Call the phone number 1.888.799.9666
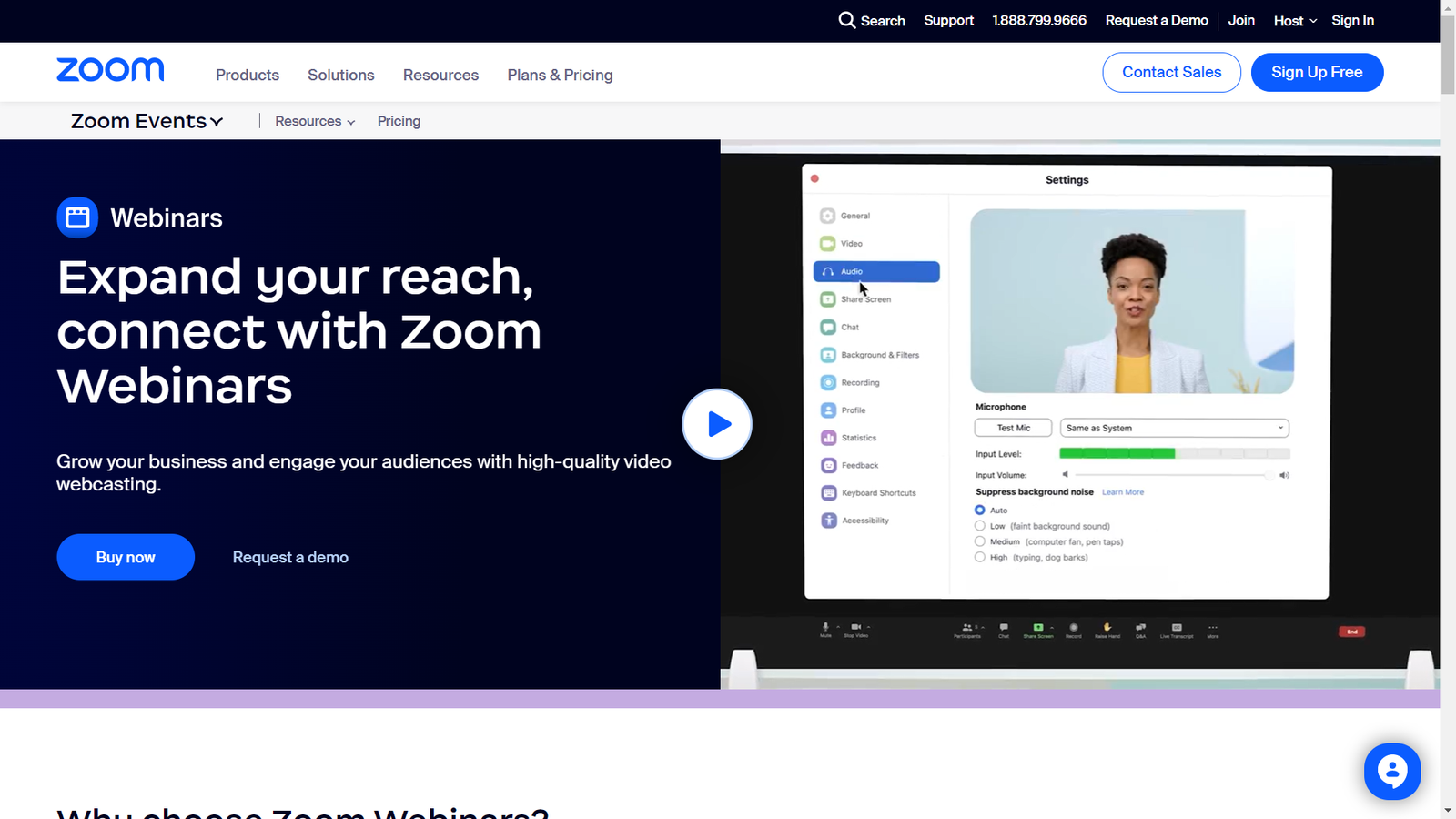Image resolution: width=1456 pixels, height=819 pixels. point(1039,20)
